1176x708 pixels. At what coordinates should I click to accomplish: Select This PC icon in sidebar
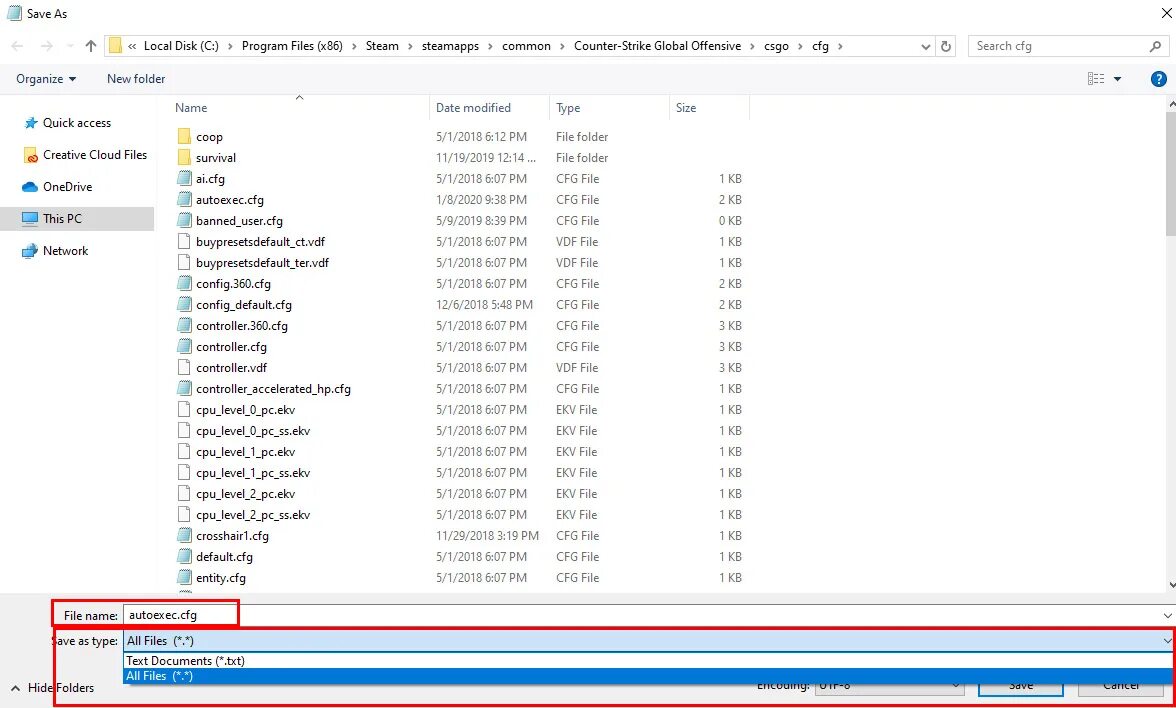coord(30,219)
